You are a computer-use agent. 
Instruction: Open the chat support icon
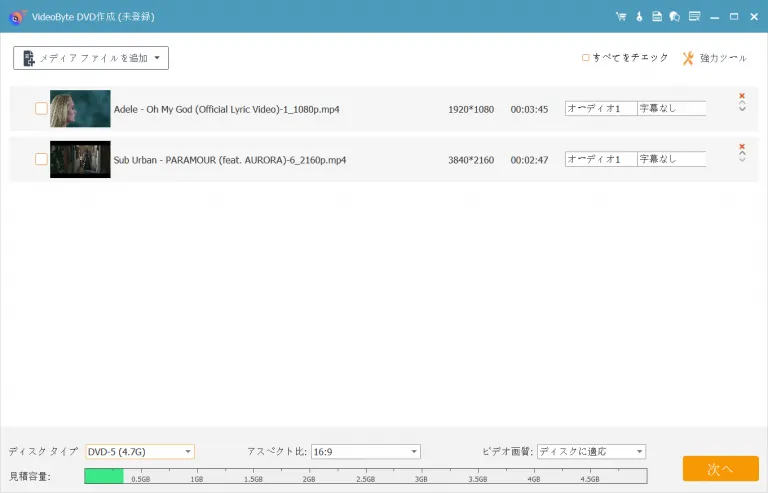pos(675,17)
